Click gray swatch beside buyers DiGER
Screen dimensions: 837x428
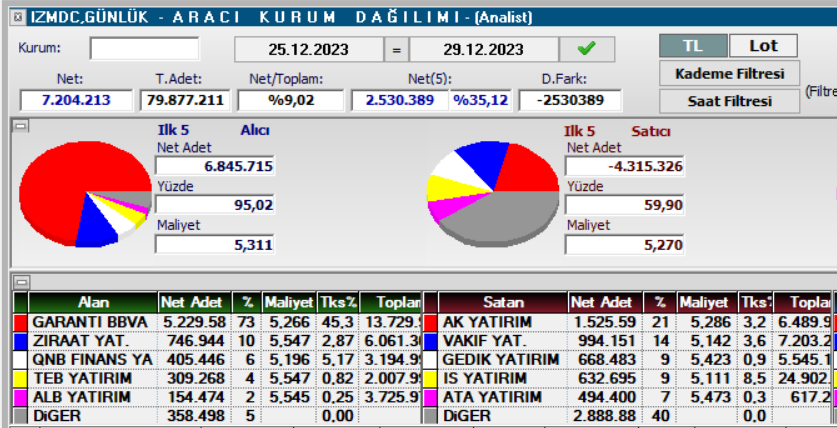point(20,416)
